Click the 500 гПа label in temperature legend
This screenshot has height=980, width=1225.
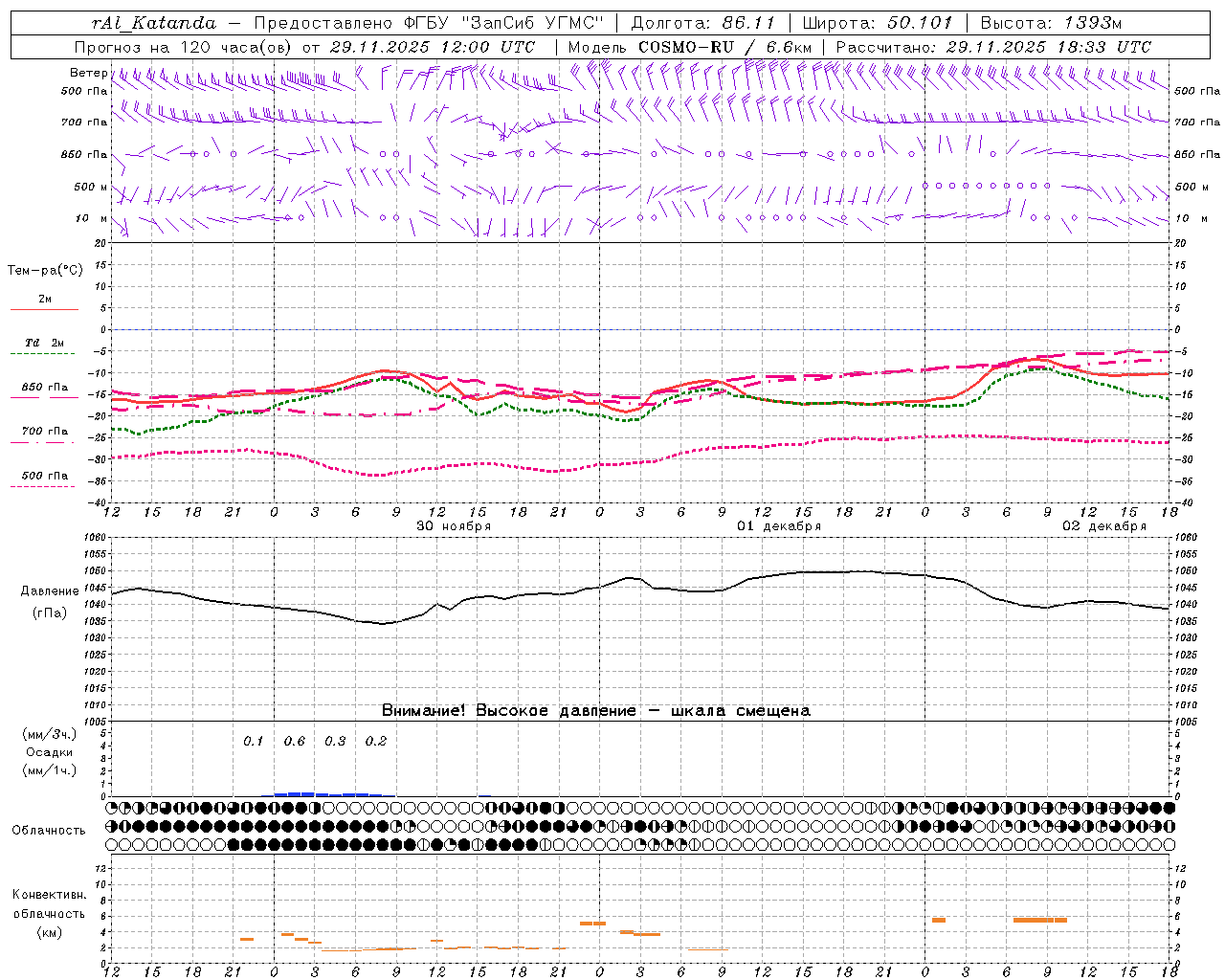(x=45, y=476)
